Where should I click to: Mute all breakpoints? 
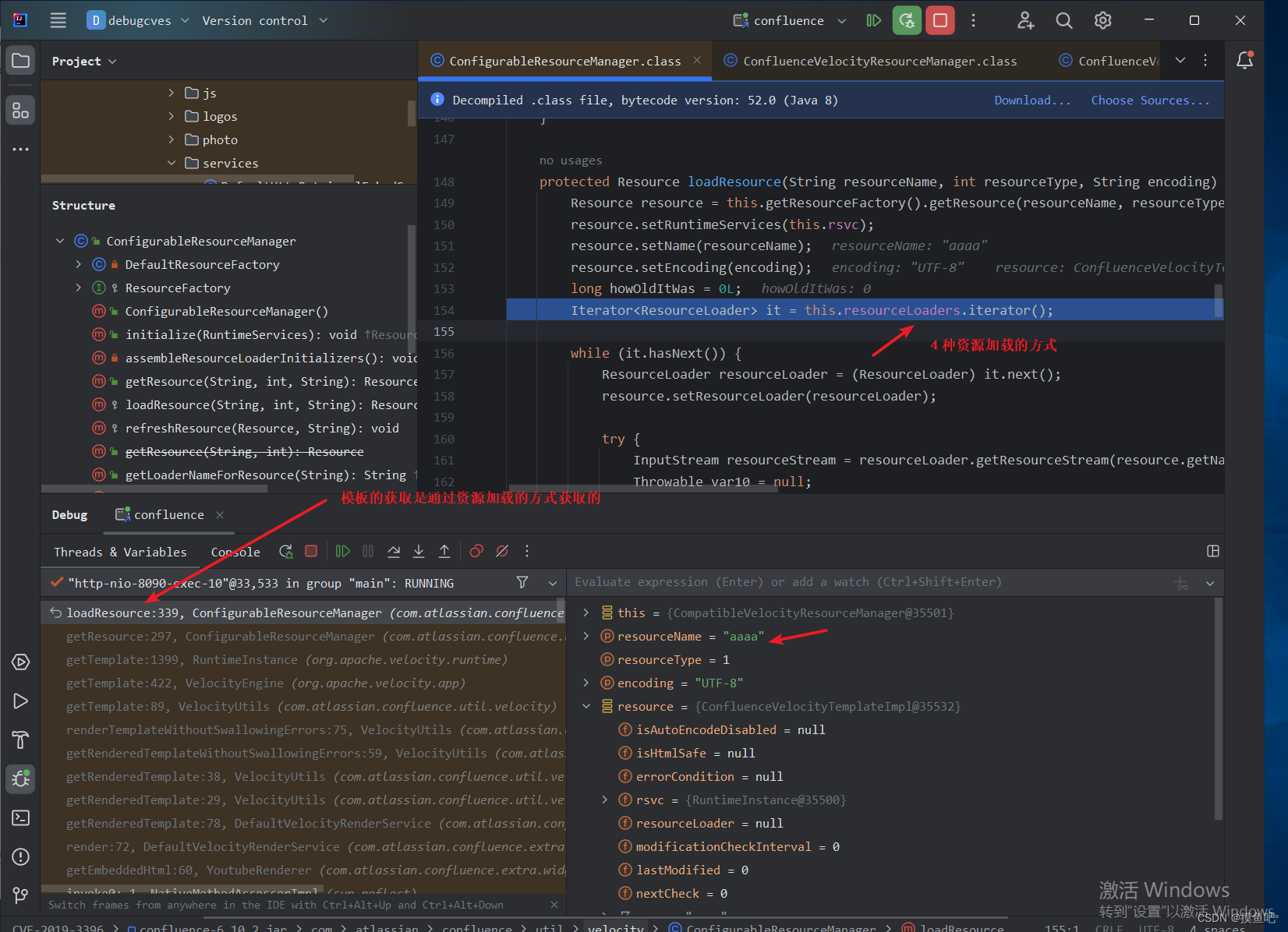tap(501, 551)
